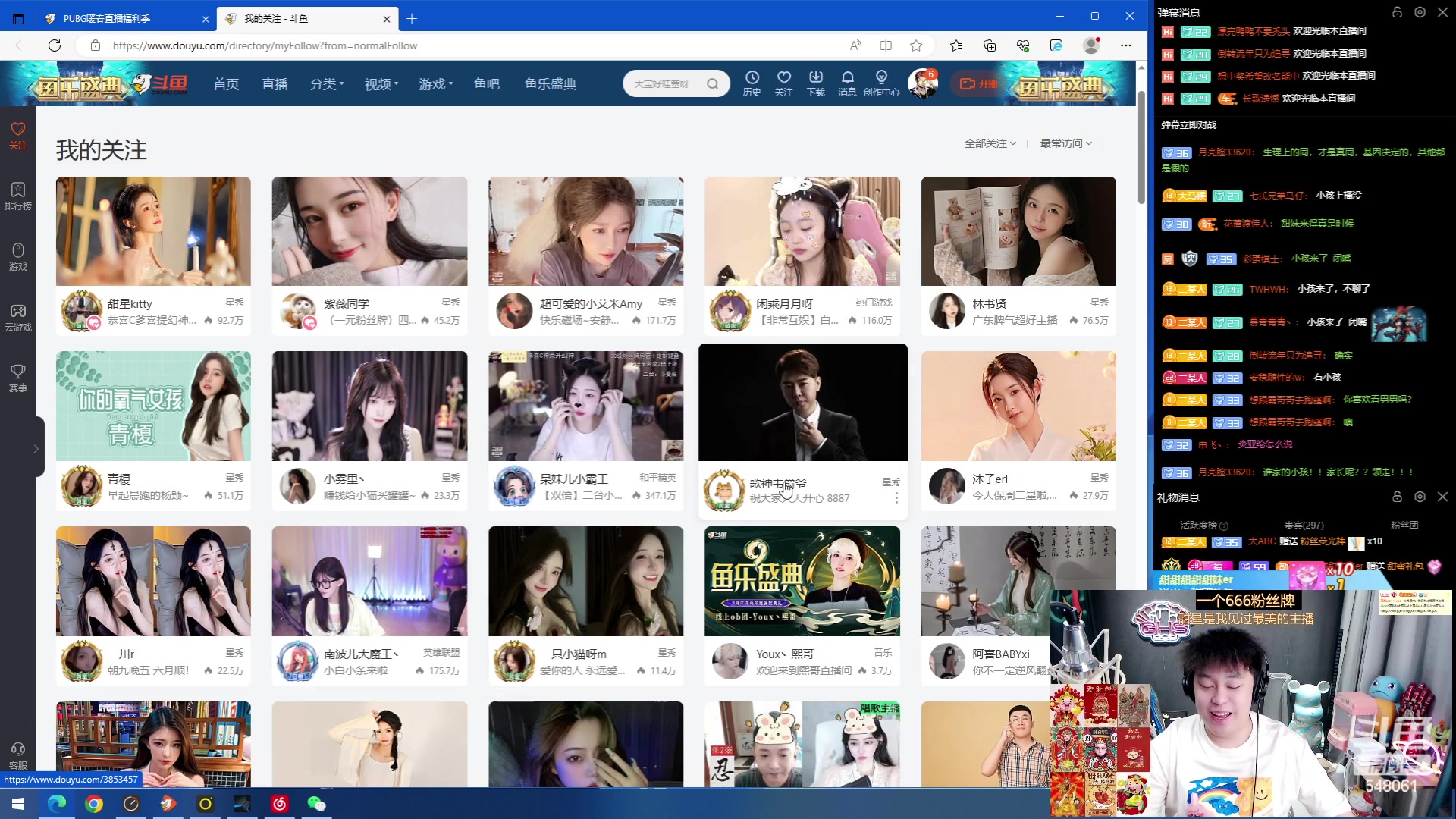This screenshot has width=1456, height=819.
Task: Expand the 游戏 dropdown in the navbar
Action: [x=436, y=83]
